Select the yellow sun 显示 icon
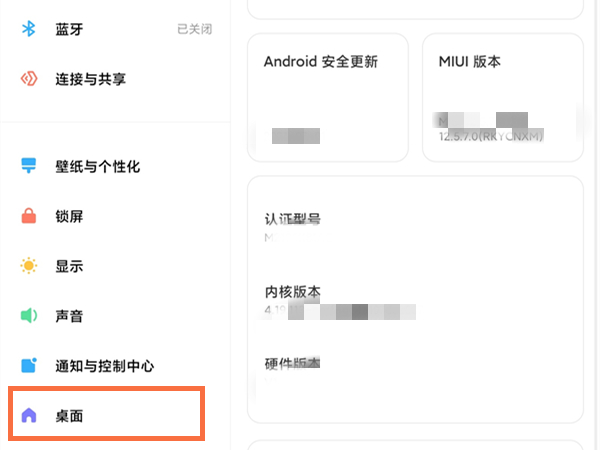This screenshot has height=450, width=600. pyautogui.click(x=29, y=266)
